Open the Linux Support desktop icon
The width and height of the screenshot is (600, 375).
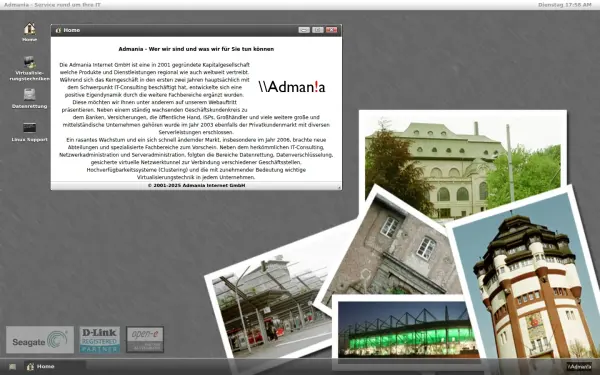click(x=29, y=132)
